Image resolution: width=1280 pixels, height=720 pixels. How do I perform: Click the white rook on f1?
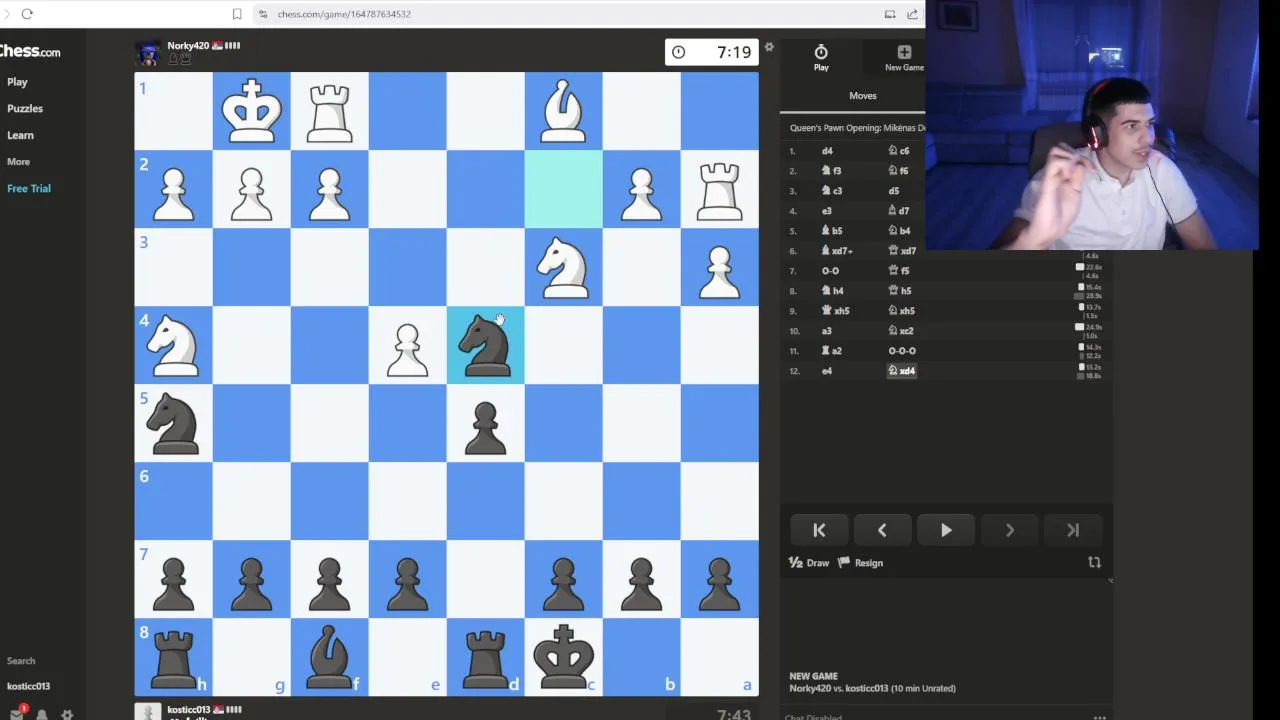(329, 111)
